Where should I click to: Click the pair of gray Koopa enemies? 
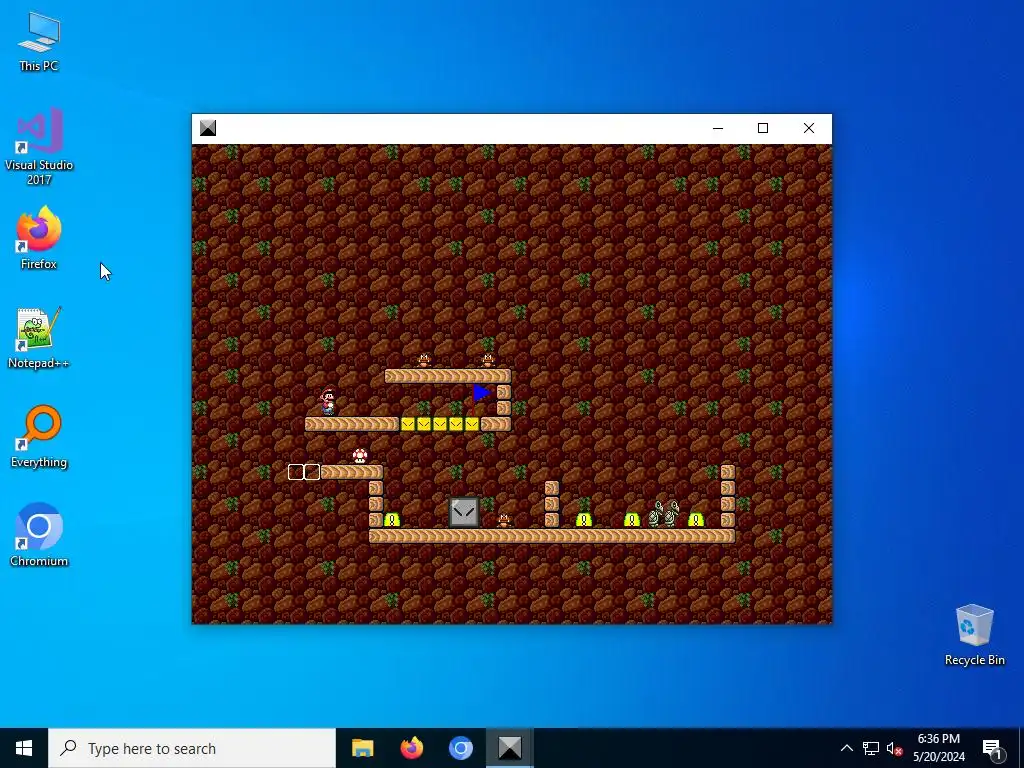pos(664,514)
